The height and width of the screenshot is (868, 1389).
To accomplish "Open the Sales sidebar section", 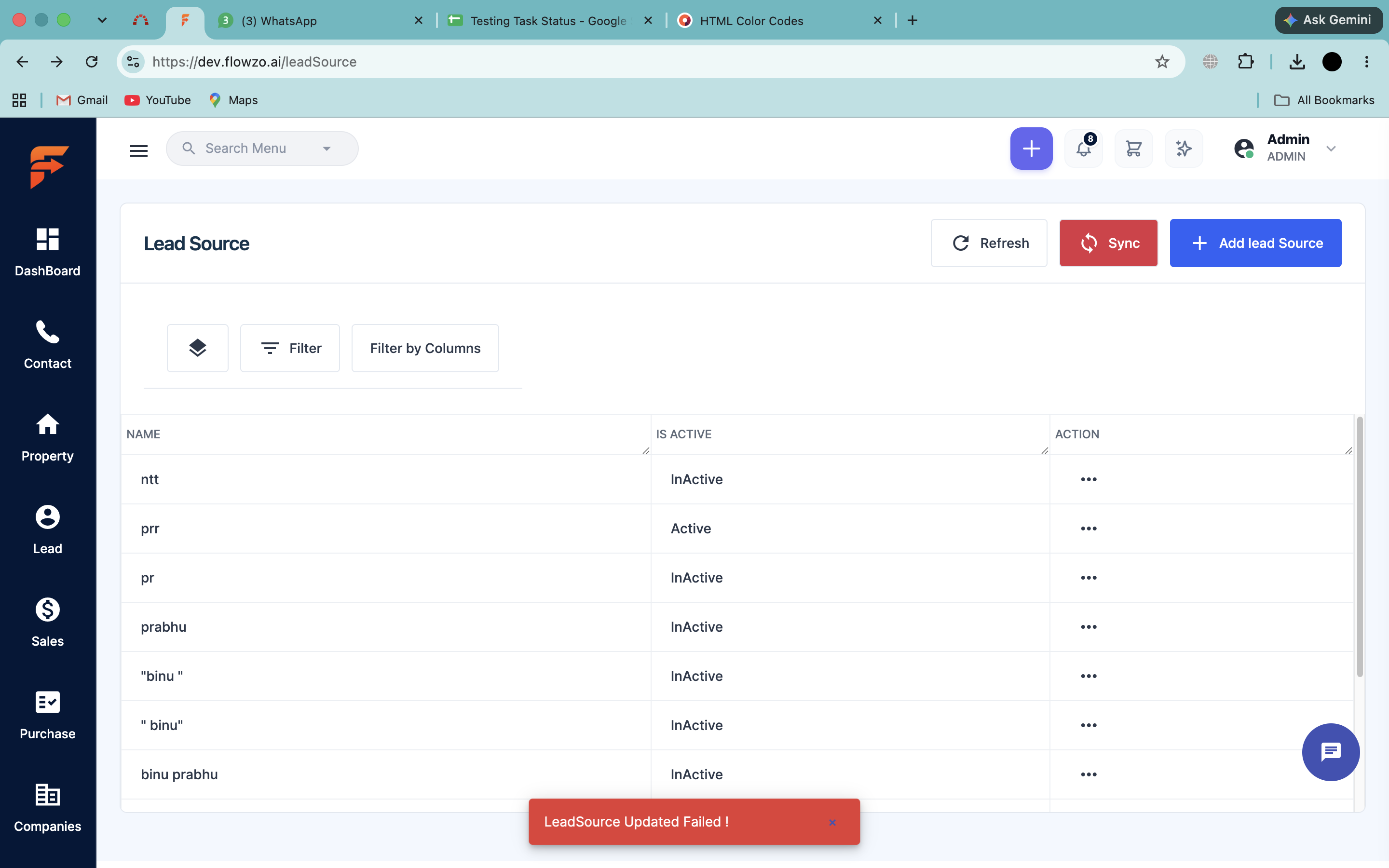I will [x=48, y=622].
